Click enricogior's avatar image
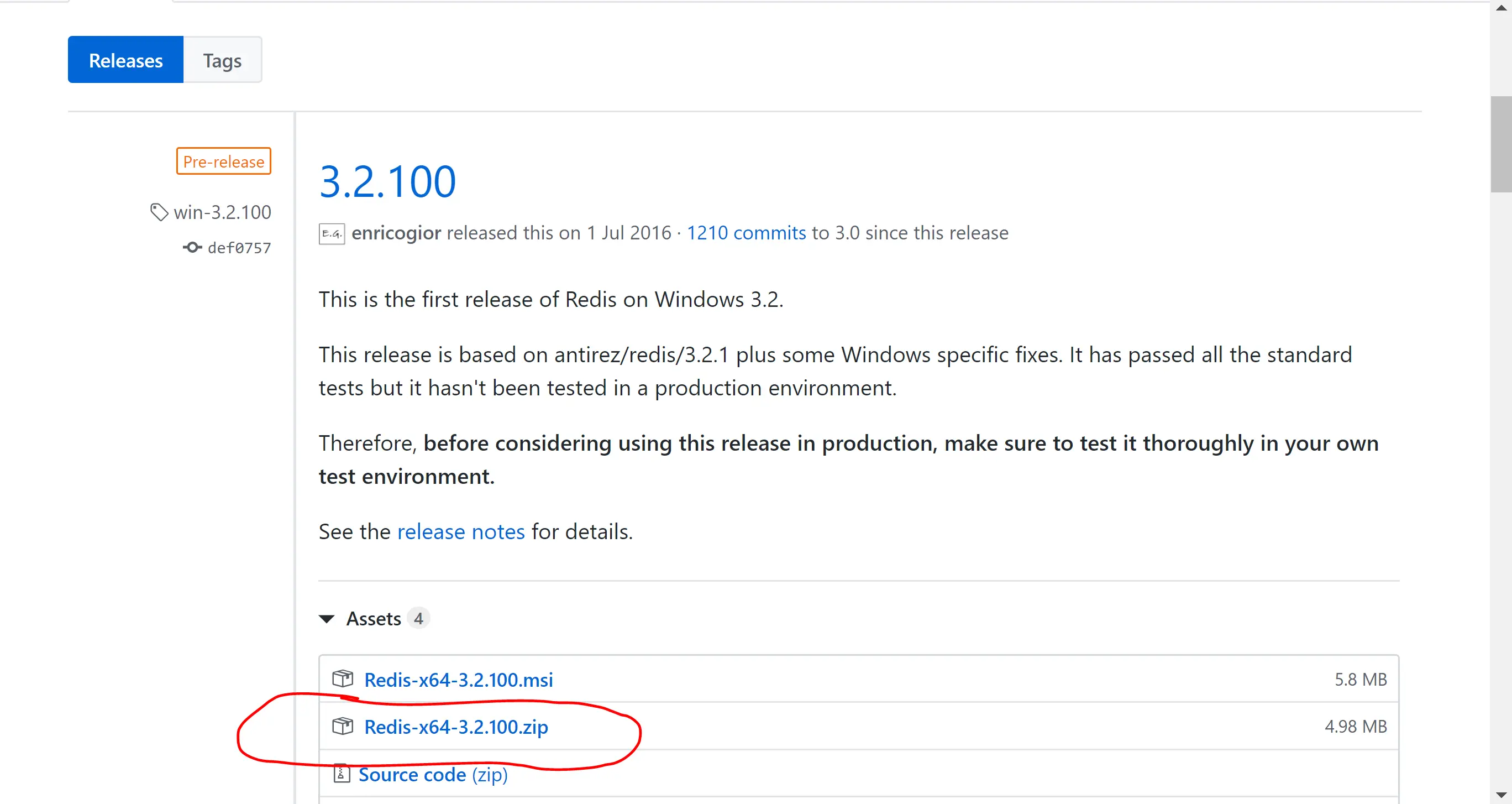The width and height of the screenshot is (1512, 804). 332,233
